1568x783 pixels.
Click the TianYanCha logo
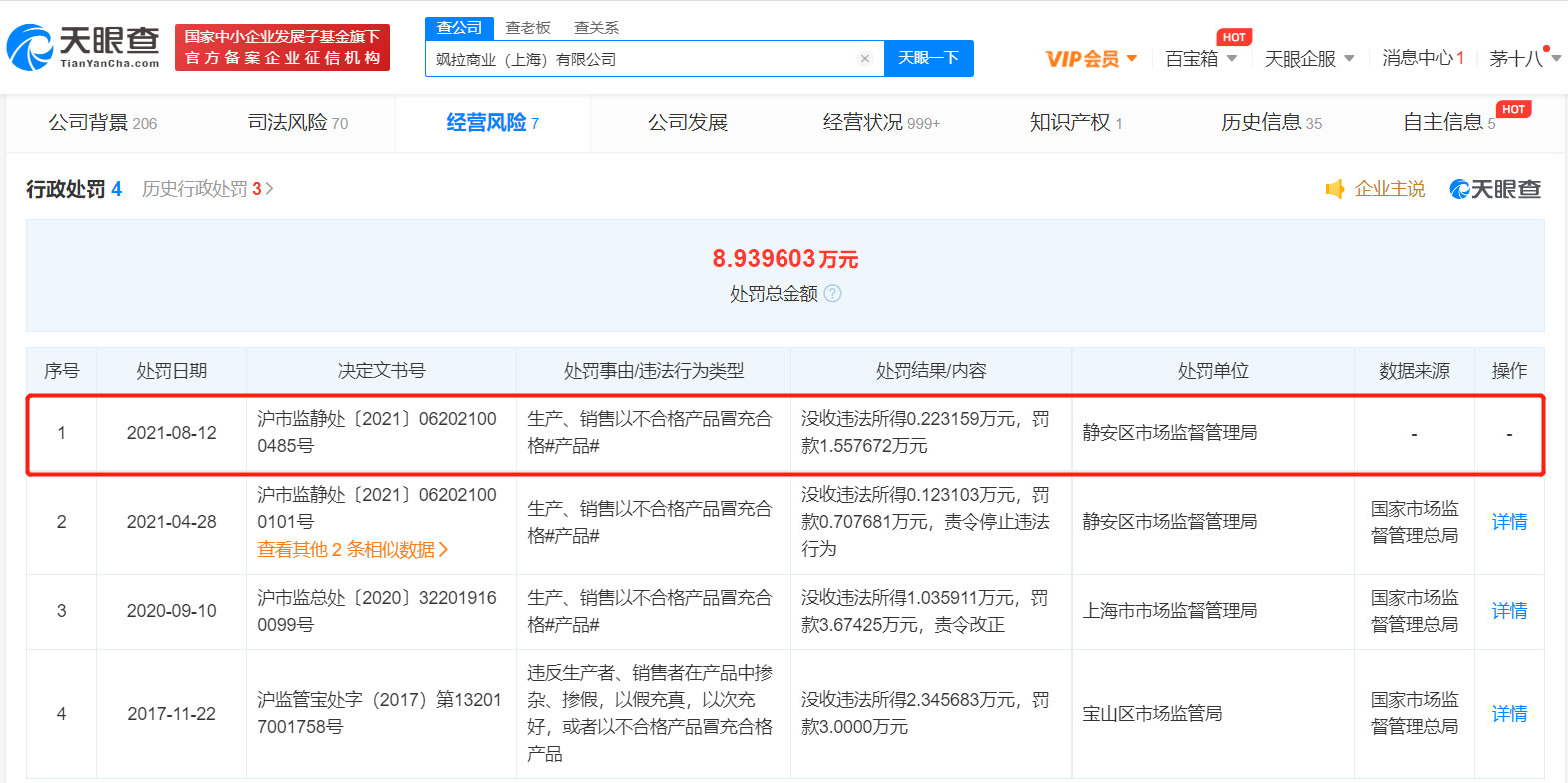coord(83,47)
